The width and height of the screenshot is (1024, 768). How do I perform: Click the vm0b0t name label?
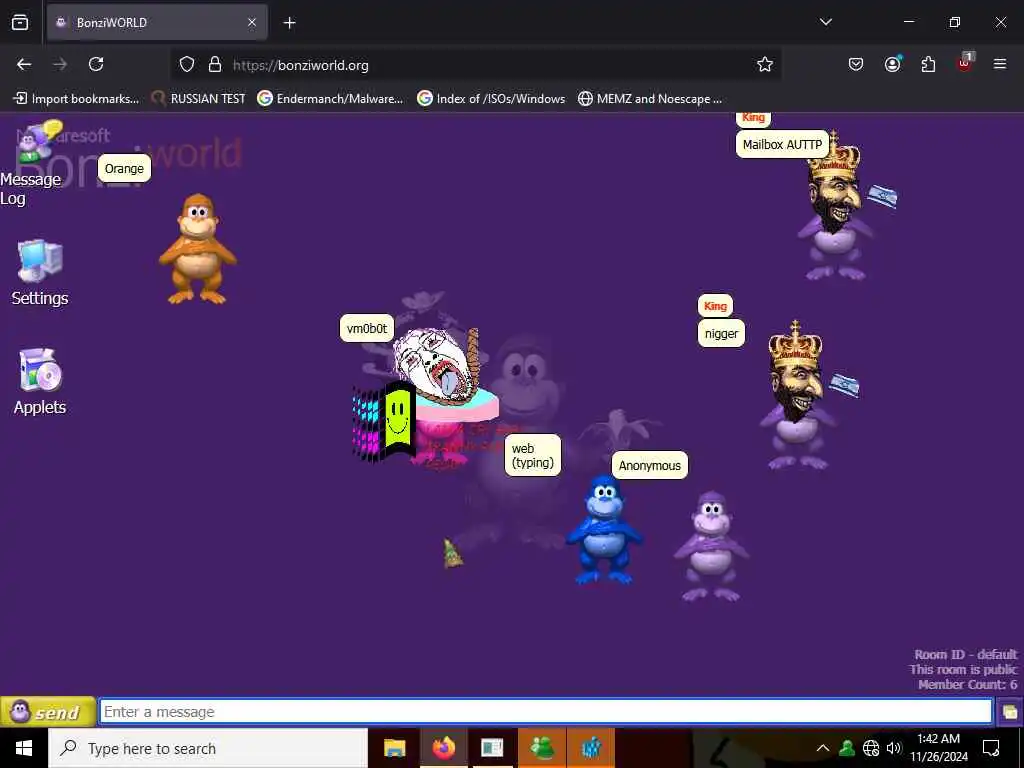point(367,328)
